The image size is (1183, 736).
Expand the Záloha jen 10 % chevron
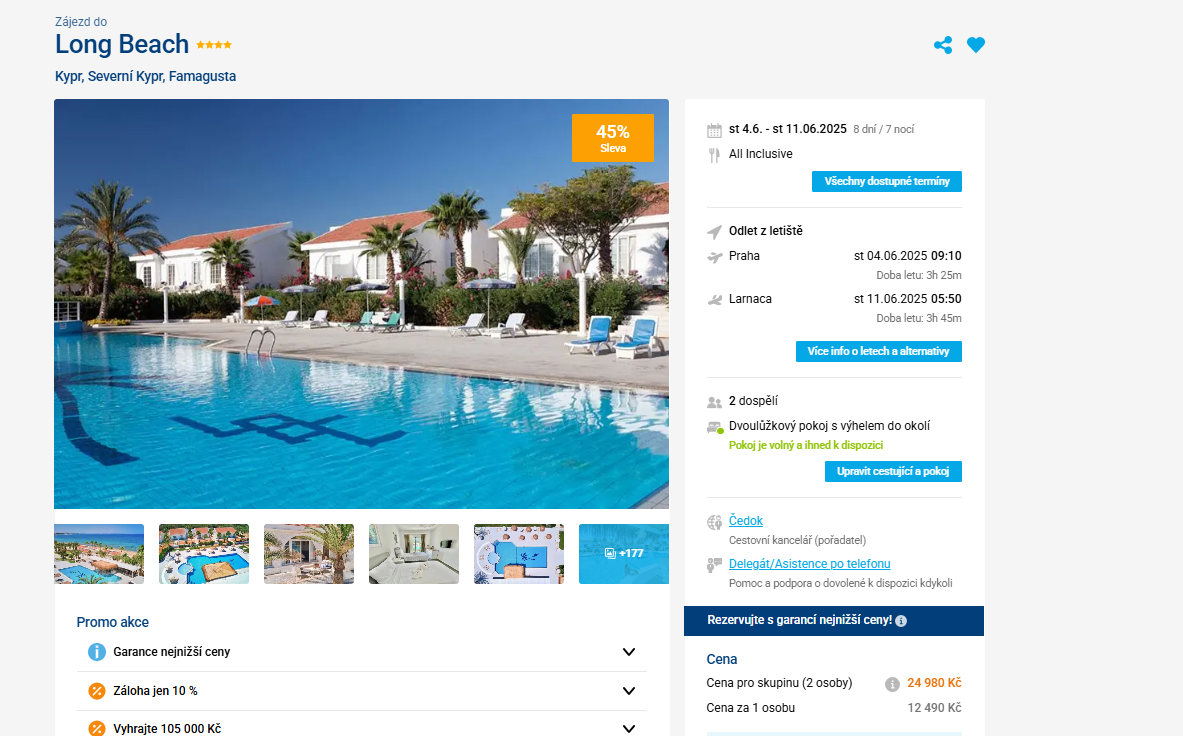pyautogui.click(x=628, y=691)
